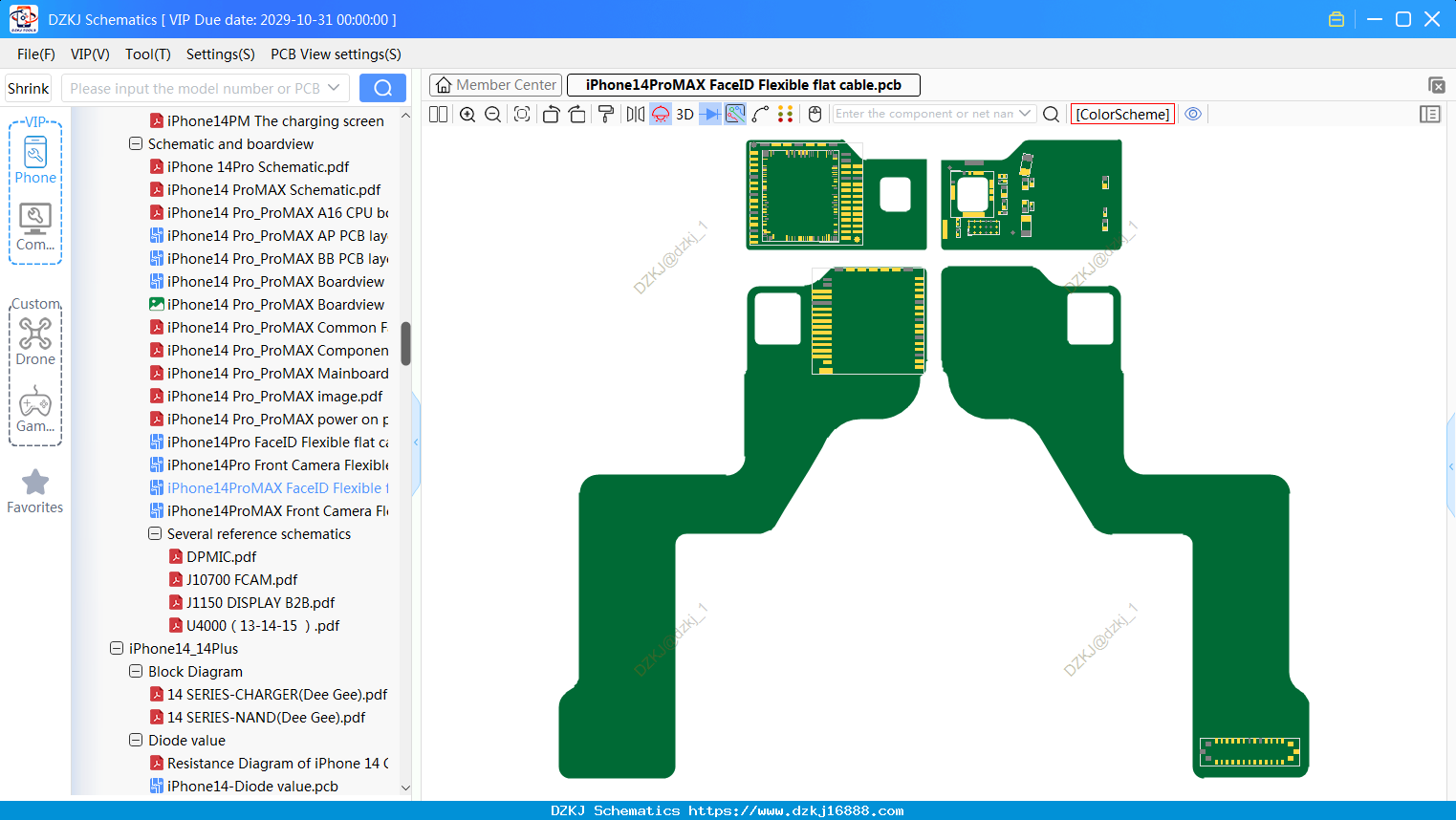The height and width of the screenshot is (820, 1456).
Task: Click the zoom in magnifier icon
Action: point(467,114)
